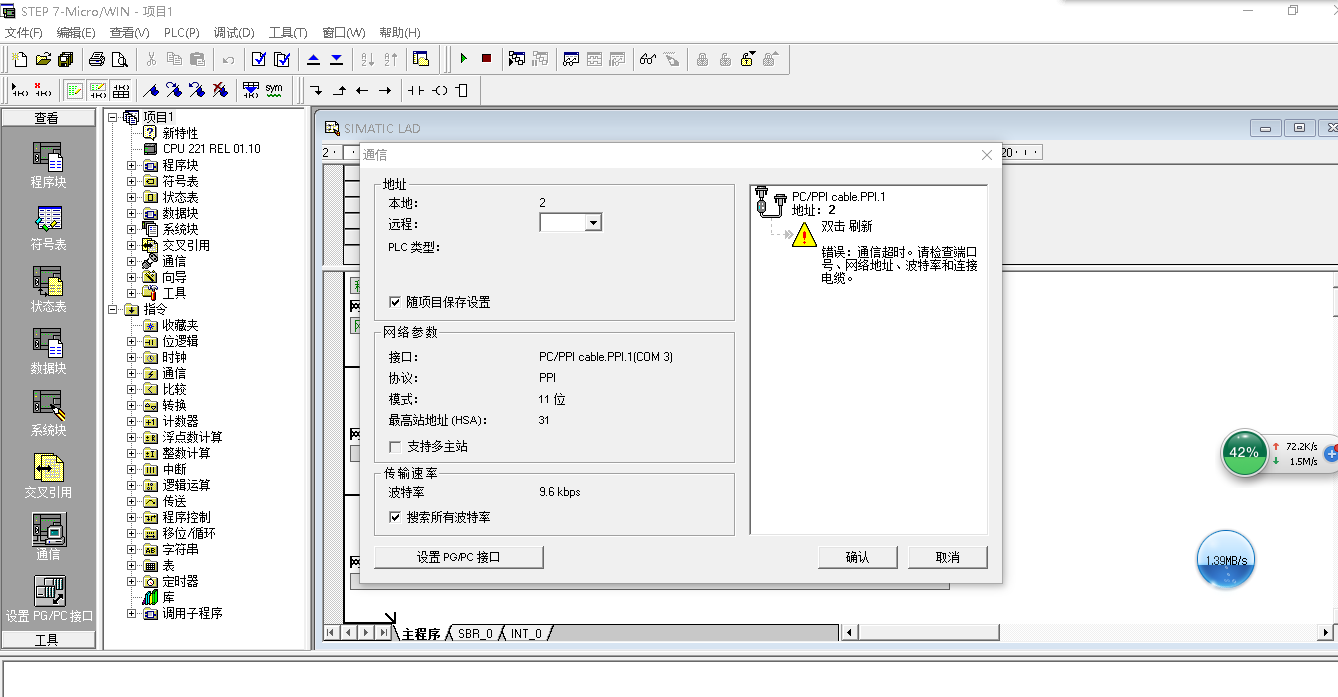Click the New project icon

click(x=19, y=59)
